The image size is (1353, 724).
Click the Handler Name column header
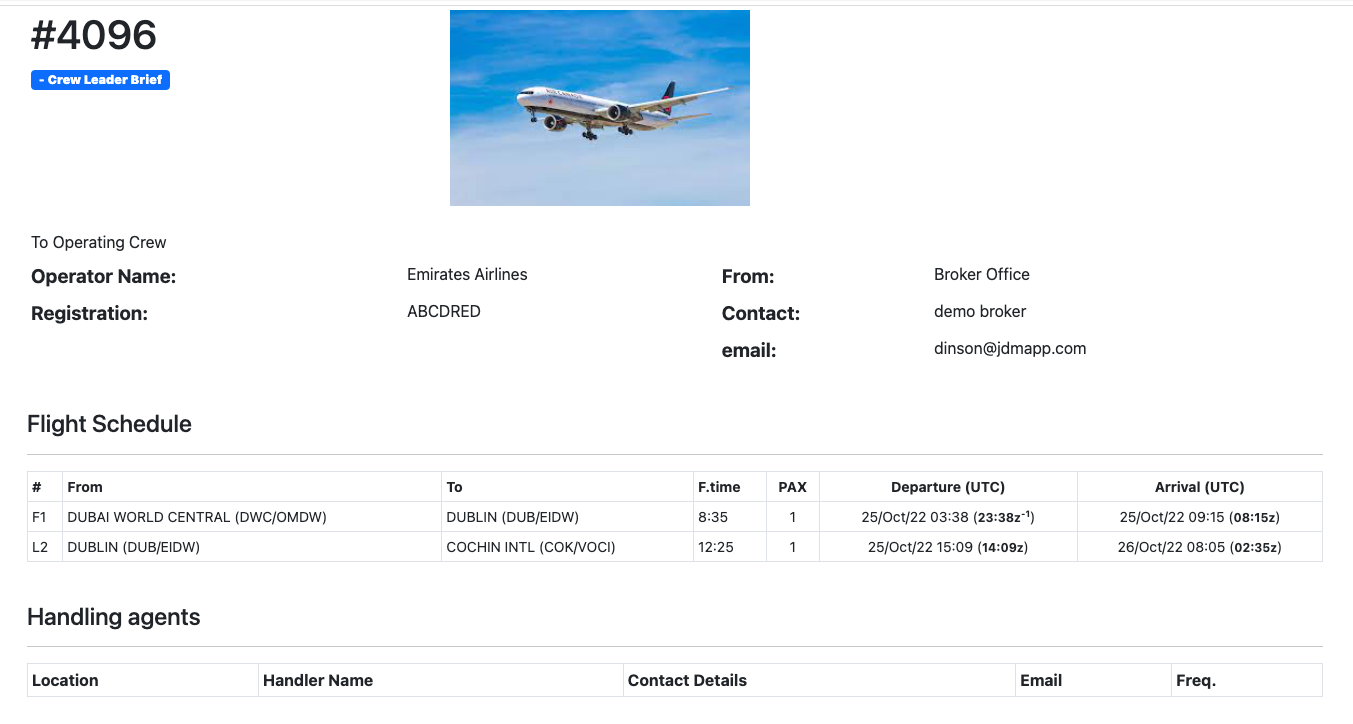pyautogui.click(x=318, y=680)
